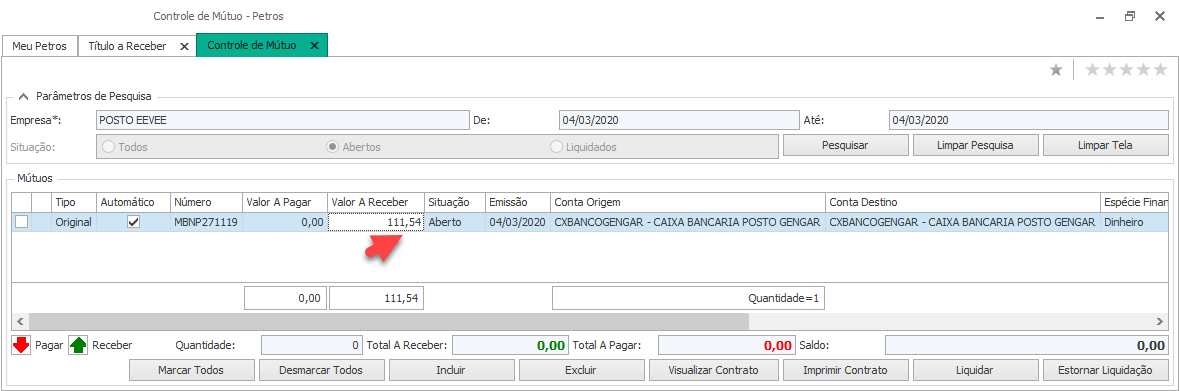The width and height of the screenshot is (1180, 391).
Task: Tick the row selection checkbox for MBNP271119
Action: (21, 223)
